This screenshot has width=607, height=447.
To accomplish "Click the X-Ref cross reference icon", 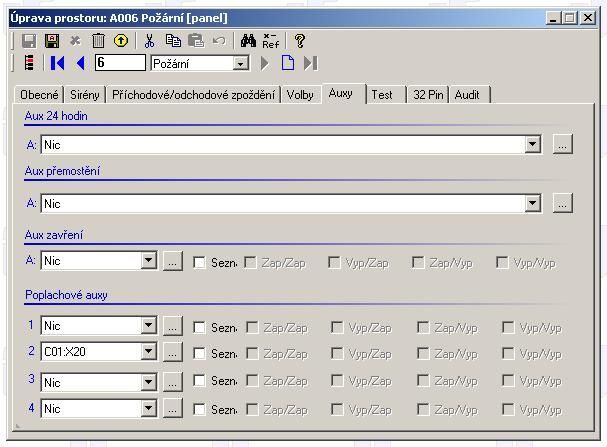I will [270, 41].
